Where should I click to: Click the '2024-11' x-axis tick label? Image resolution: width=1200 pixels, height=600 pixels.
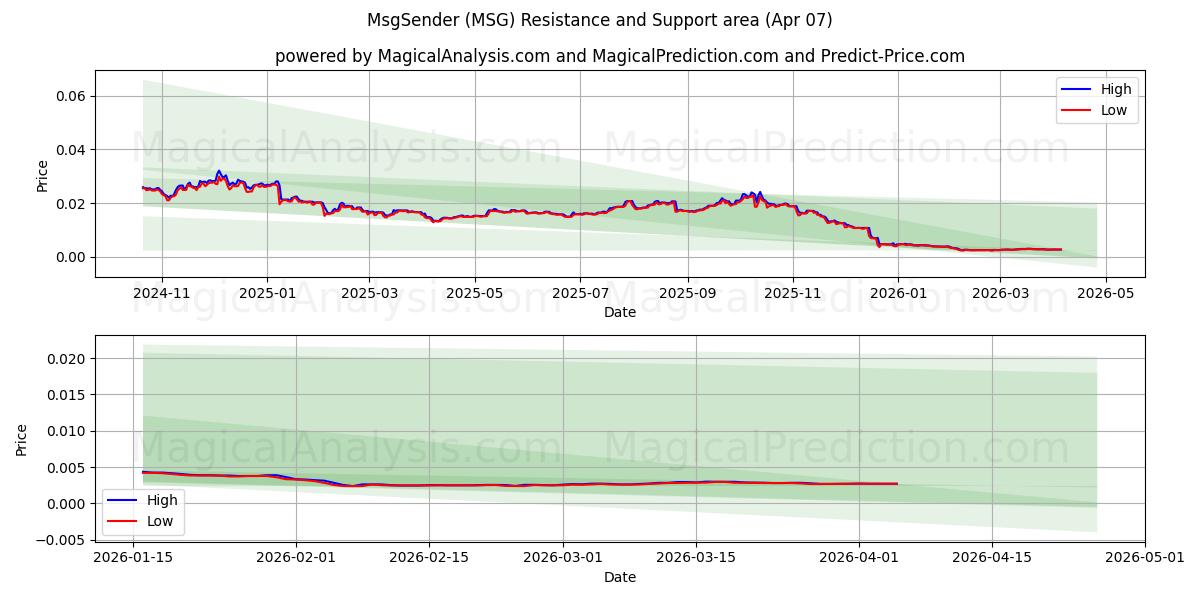click(x=162, y=293)
